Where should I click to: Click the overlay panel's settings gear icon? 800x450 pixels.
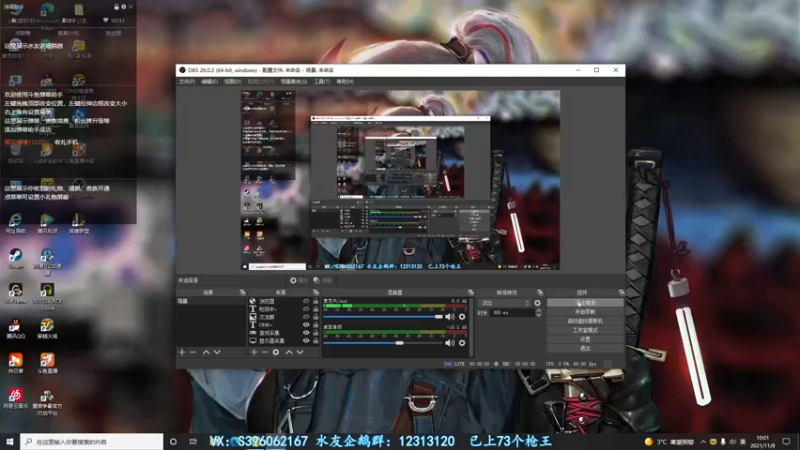pos(123,7)
